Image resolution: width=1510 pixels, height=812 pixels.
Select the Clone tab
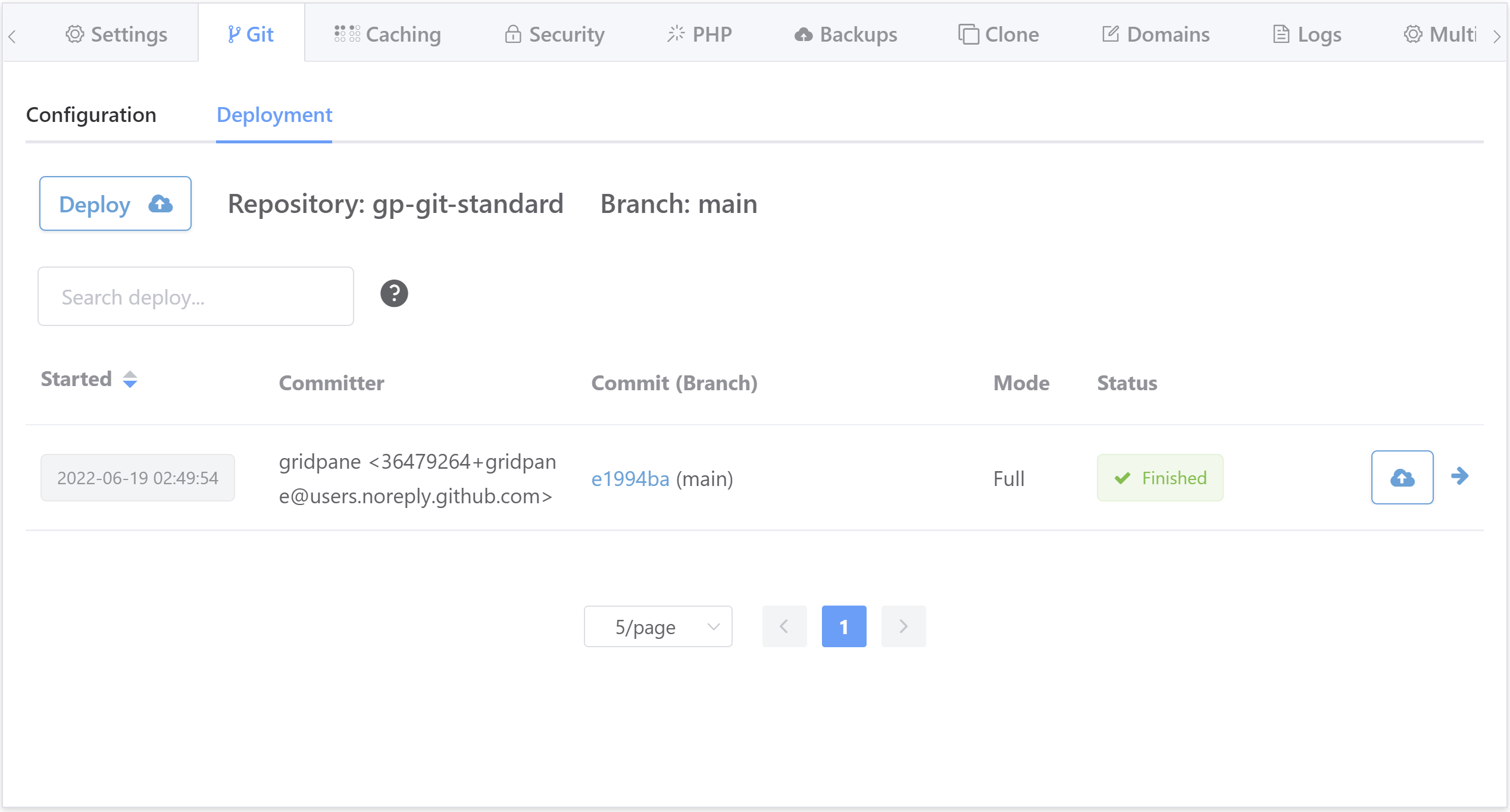pos(998,35)
